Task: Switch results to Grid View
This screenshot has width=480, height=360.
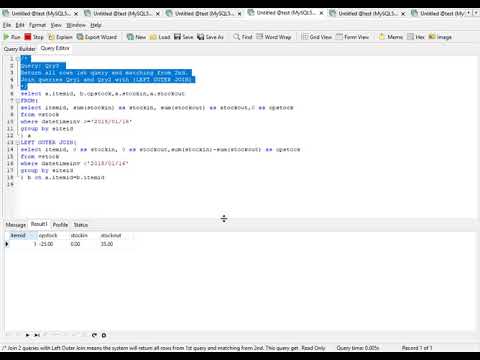Action: 316,37
